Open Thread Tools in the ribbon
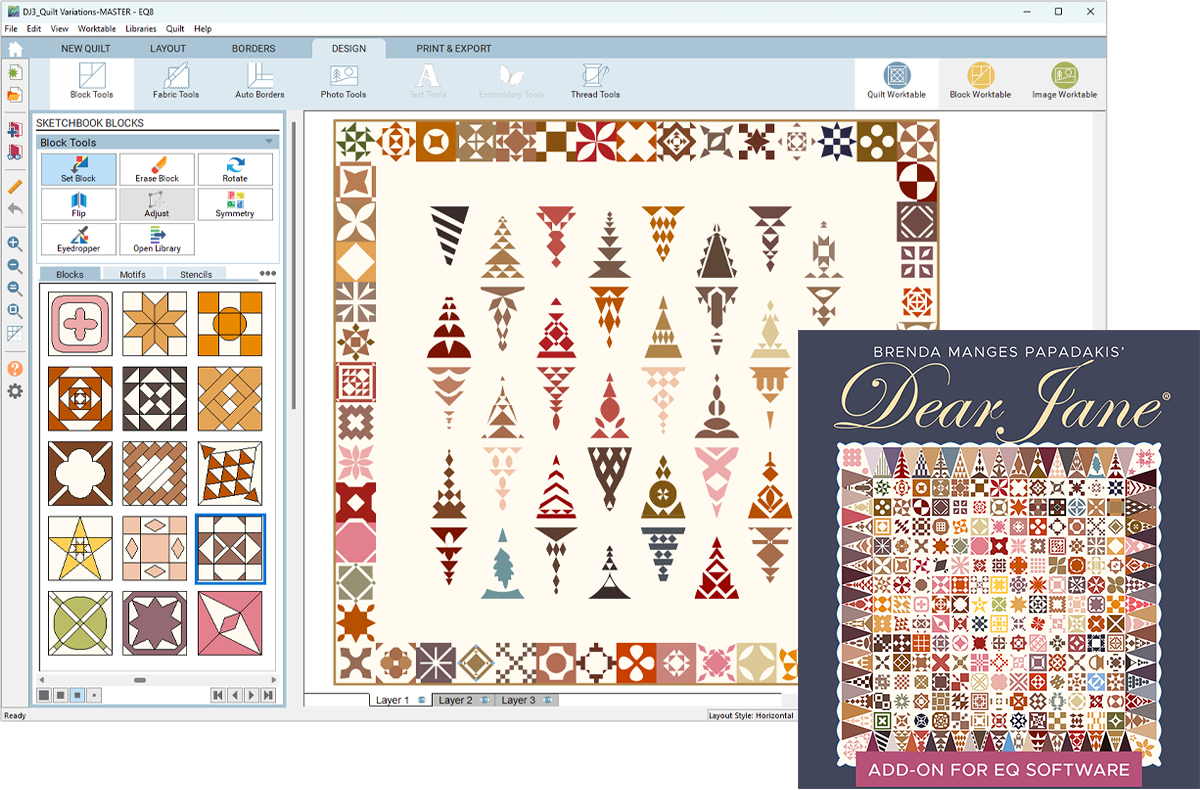 (596, 82)
